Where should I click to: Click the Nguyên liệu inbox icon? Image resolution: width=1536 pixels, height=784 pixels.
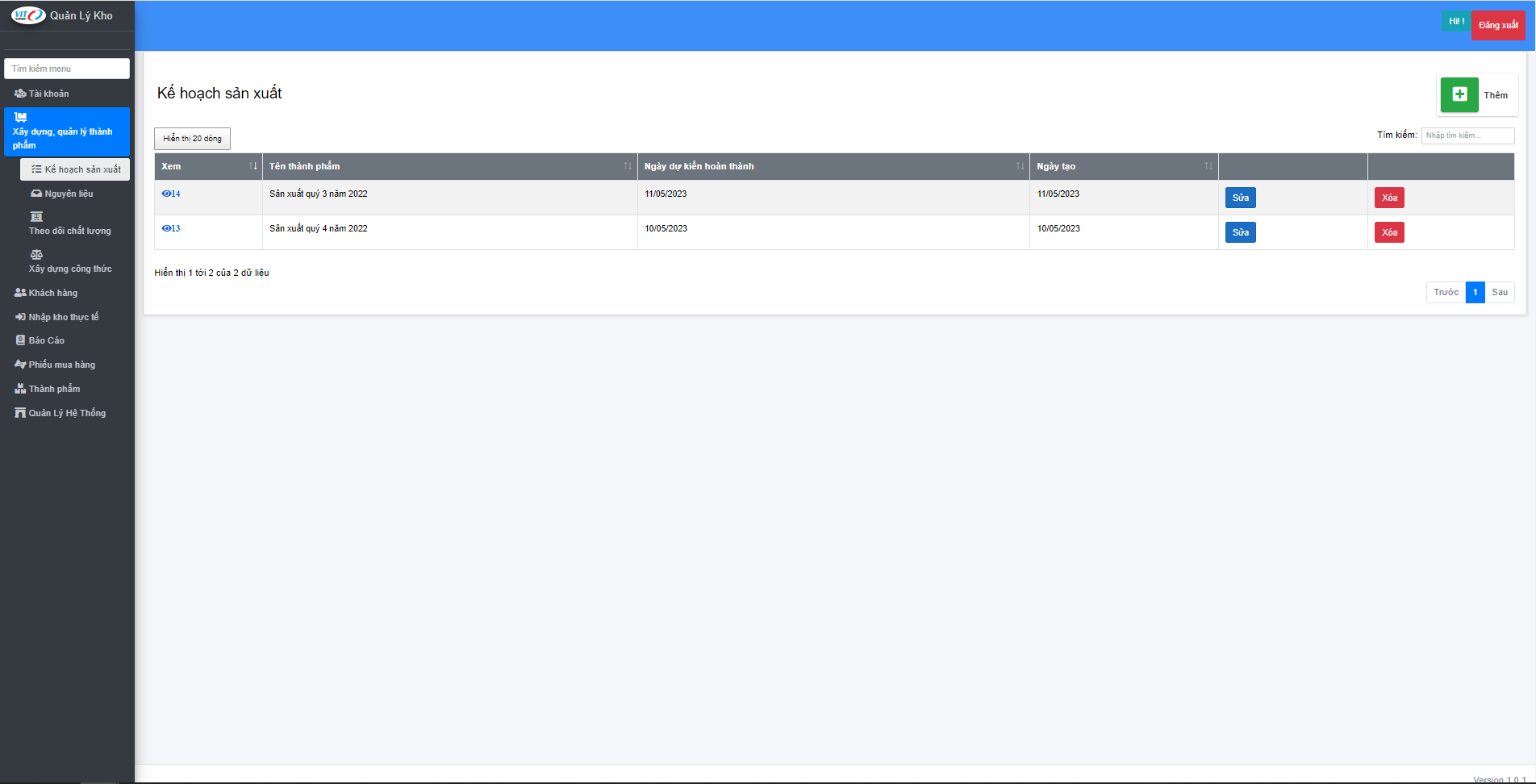pos(36,194)
